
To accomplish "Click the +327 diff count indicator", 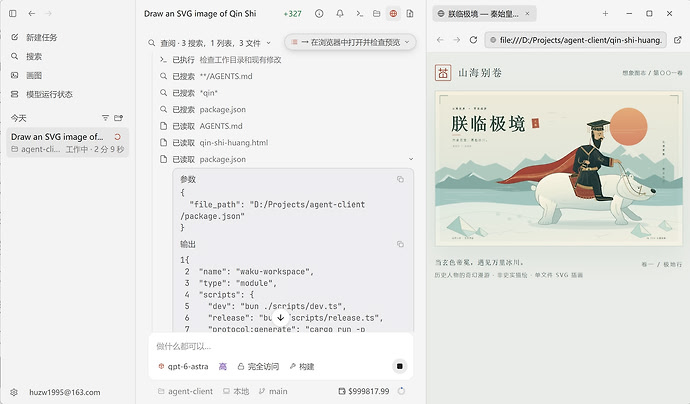I will [293, 14].
